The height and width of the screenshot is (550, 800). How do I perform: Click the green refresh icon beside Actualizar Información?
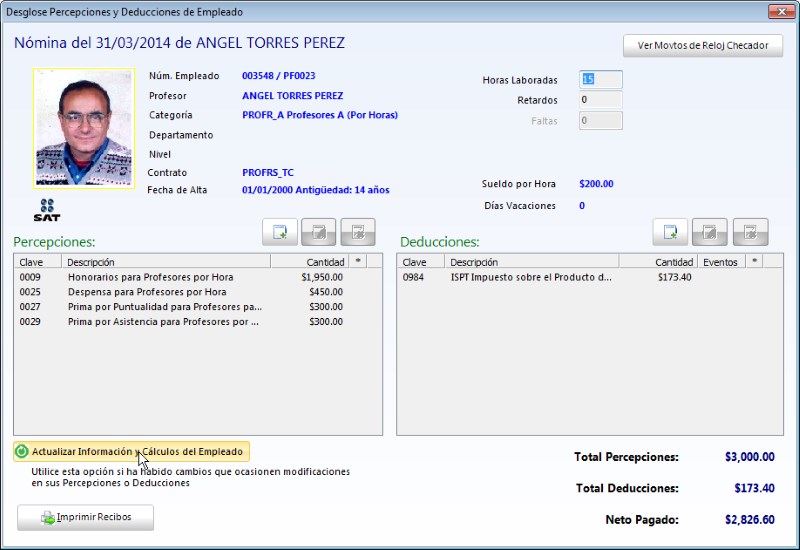22,452
